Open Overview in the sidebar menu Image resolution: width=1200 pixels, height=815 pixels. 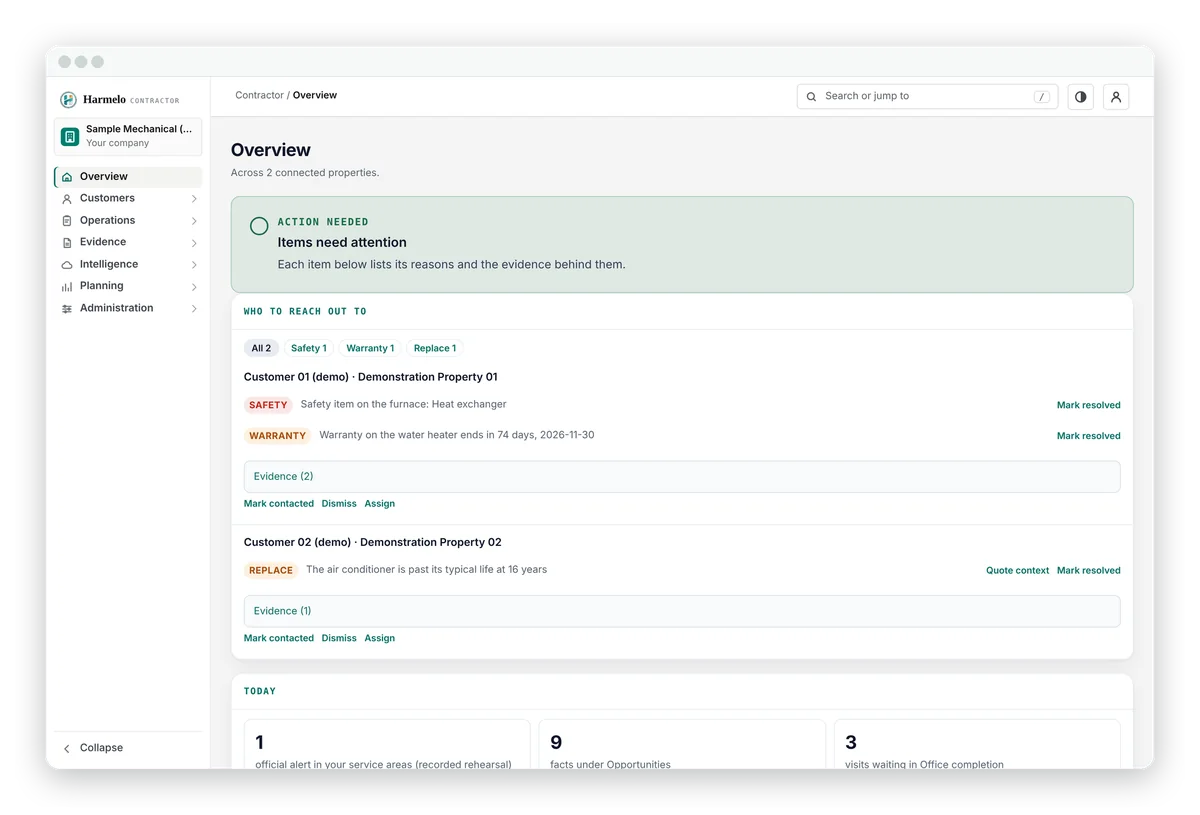point(128,177)
